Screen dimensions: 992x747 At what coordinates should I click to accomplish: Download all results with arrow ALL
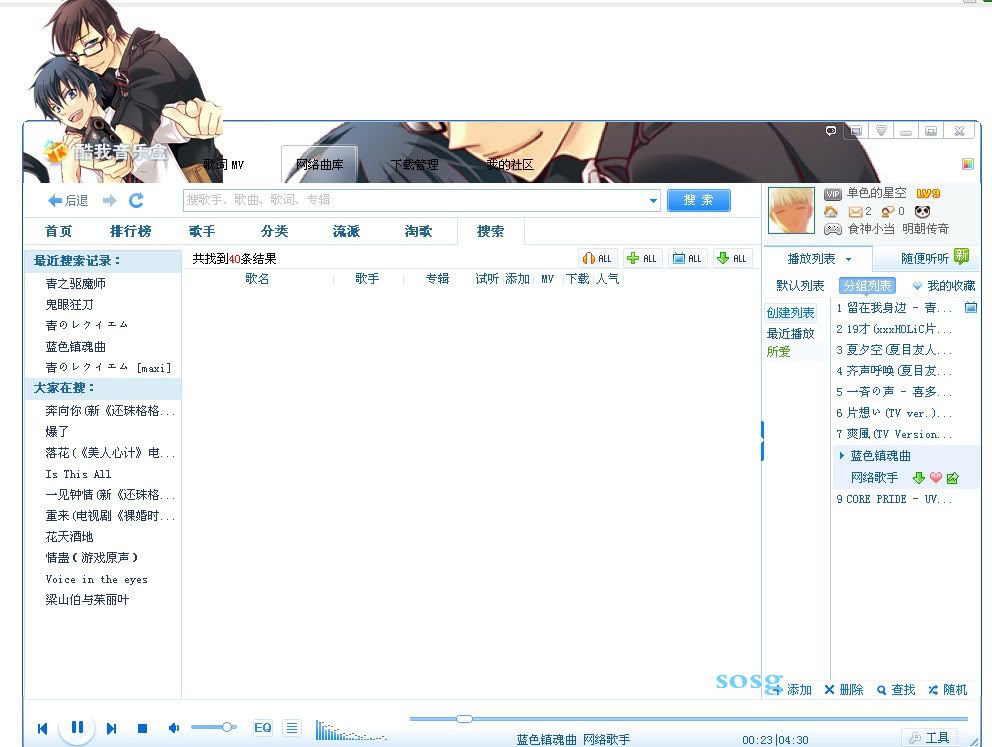(732, 258)
